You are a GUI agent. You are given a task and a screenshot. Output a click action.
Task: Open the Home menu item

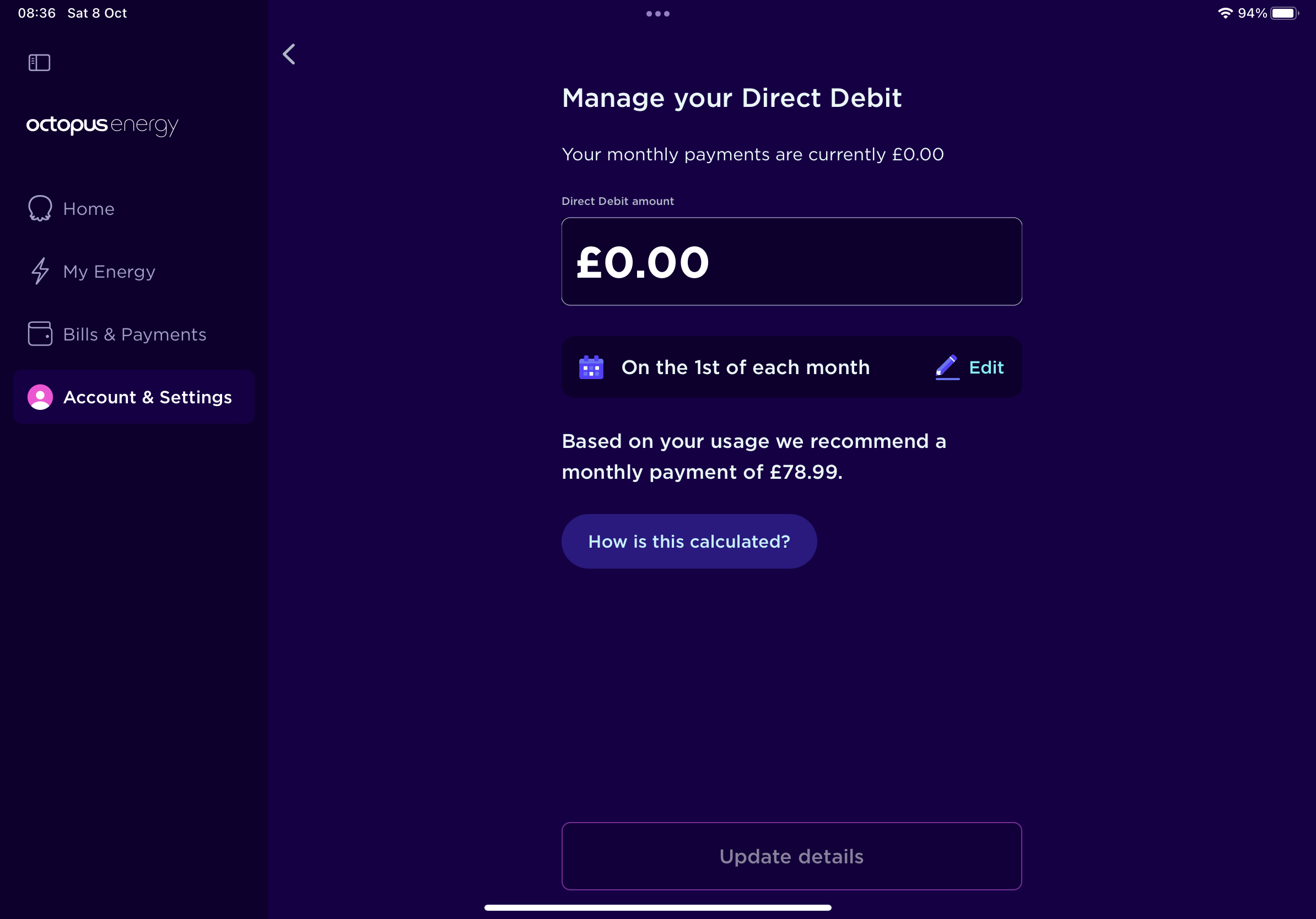(89, 209)
